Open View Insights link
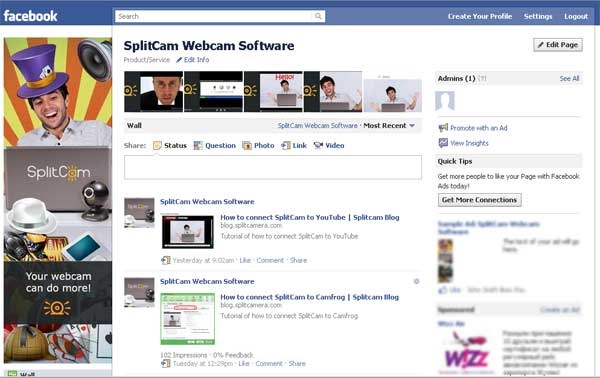This screenshot has width=600, height=378. (469, 143)
